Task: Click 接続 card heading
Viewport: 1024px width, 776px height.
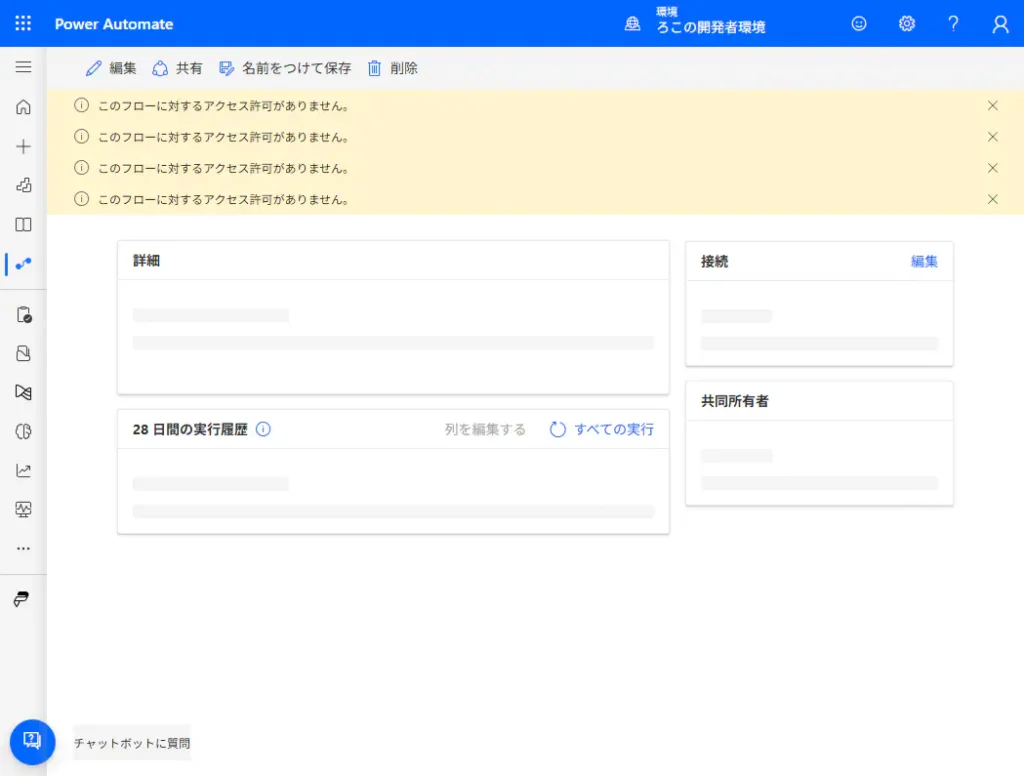Action: click(x=714, y=261)
